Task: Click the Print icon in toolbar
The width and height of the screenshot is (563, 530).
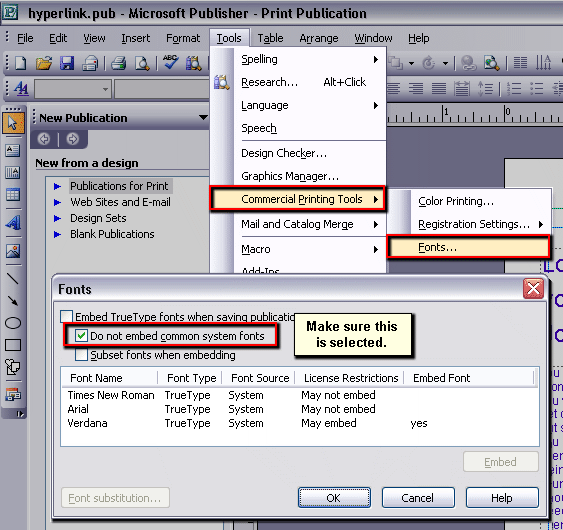Action: pos(118,63)
